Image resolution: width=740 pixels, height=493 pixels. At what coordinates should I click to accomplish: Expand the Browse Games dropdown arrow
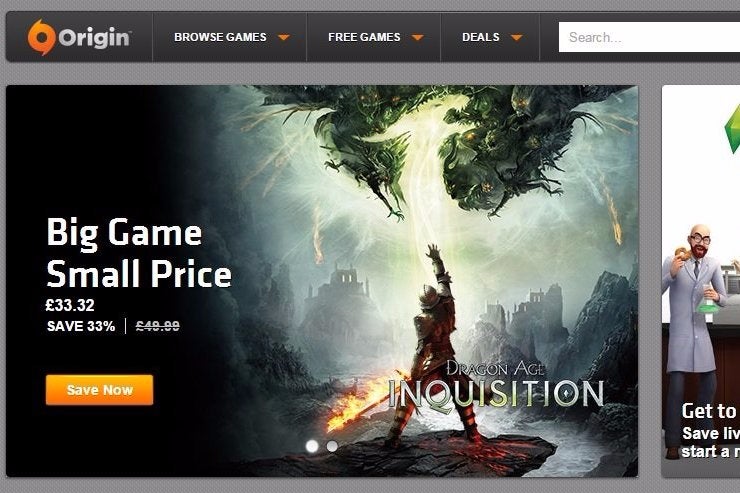[x=284, y=37]
